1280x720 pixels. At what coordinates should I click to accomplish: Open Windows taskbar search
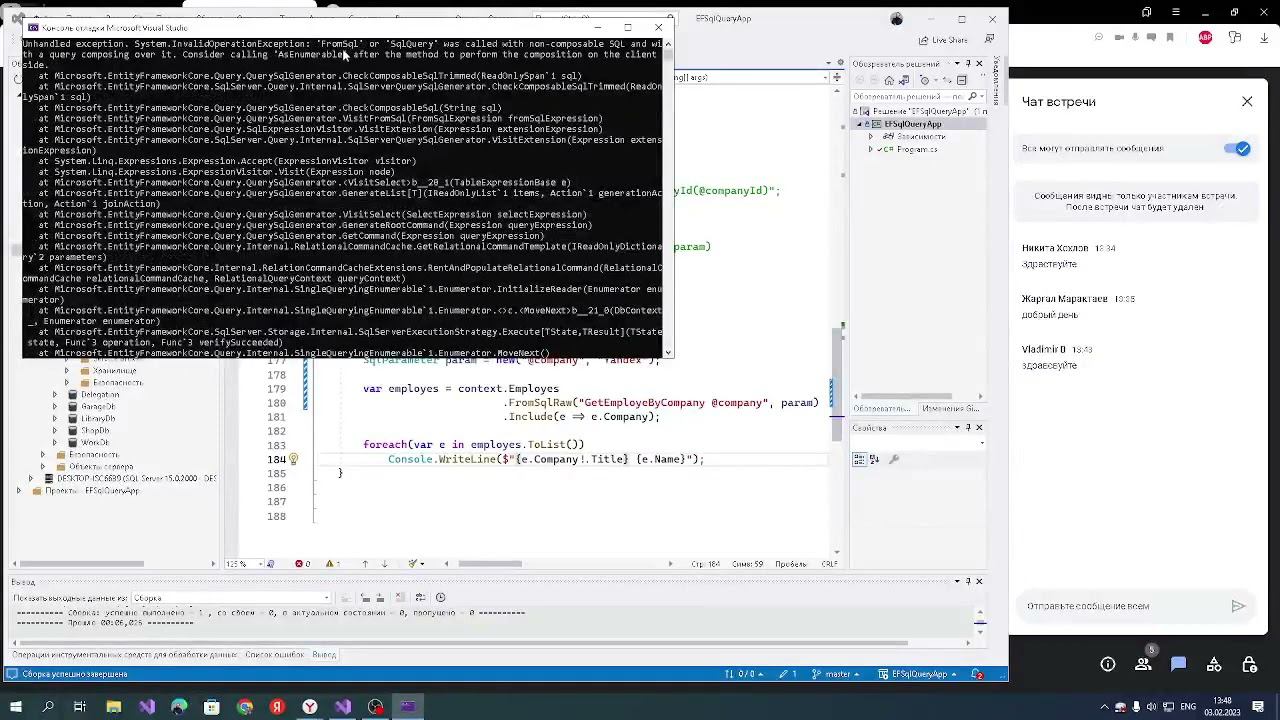[48, 707]
